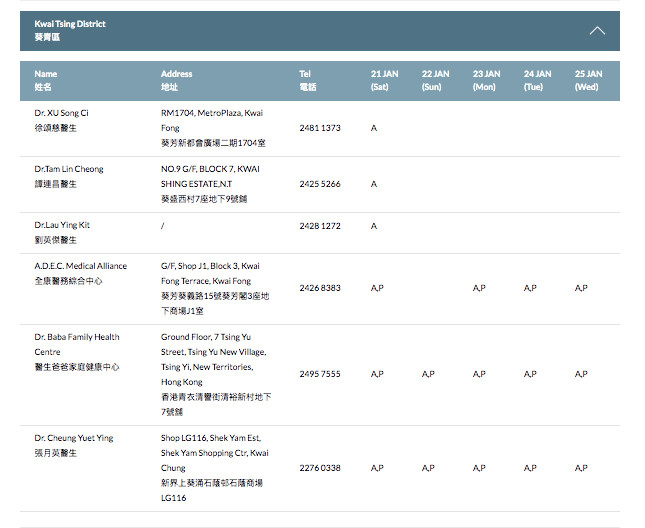Select the A.D.E.C. Medical Alliance entry
Viewport: 645px width, 528px height.
pyautogui.click(x=80, y=266)
